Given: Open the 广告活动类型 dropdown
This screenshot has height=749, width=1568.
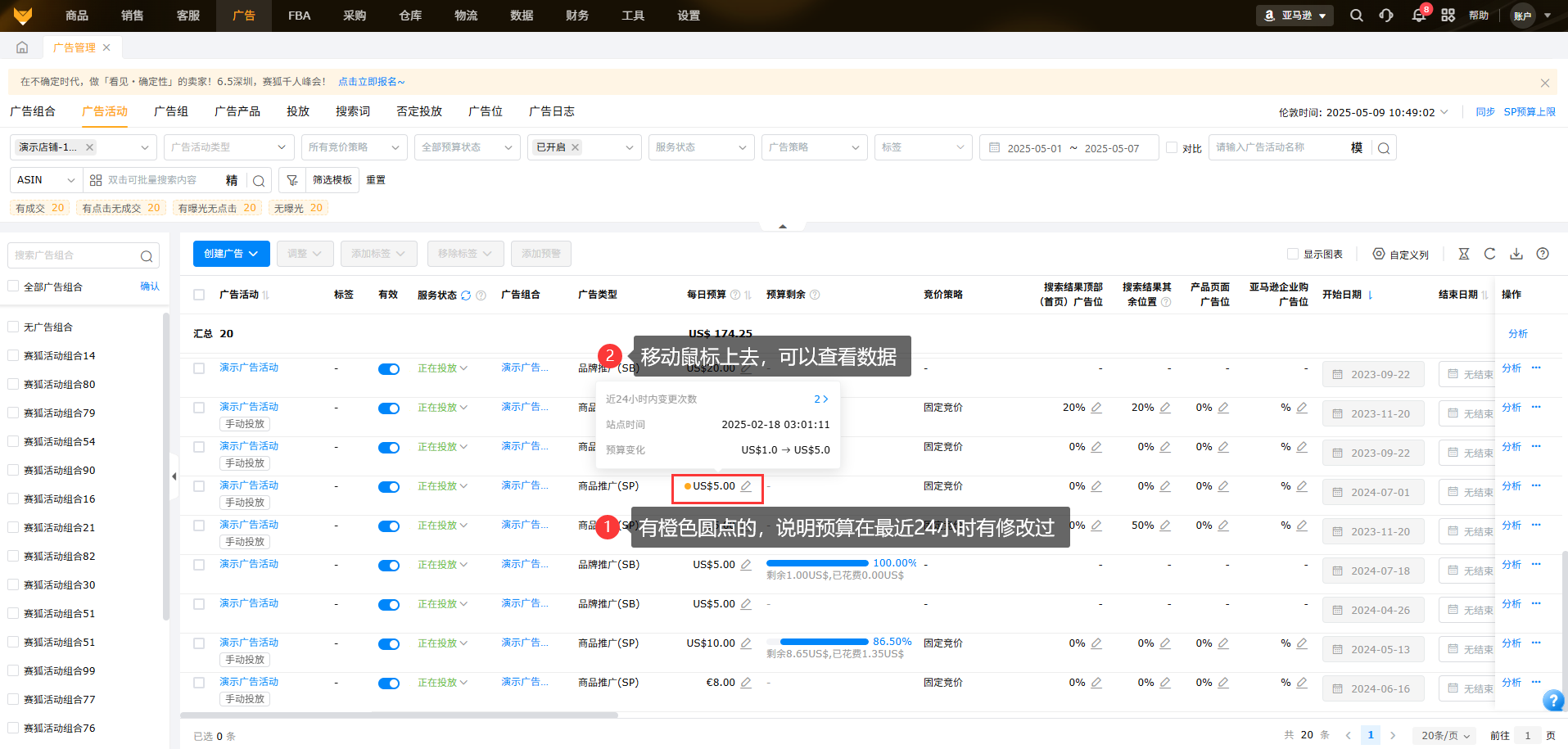Looking at the screenshot, I should pyautogui.click(x=228, y=147).
